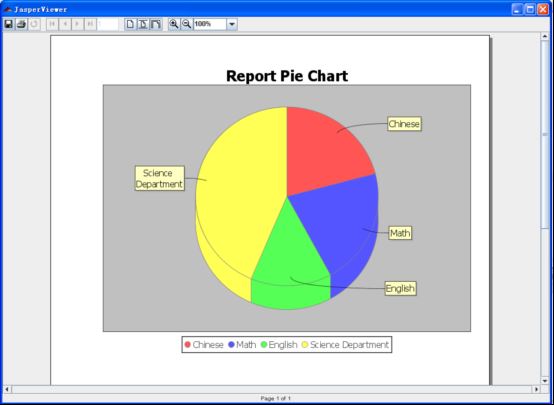Minimize the JasperViewer window
Image resolution: width=554 pixels, height=405 pixels.
[517, 10]
